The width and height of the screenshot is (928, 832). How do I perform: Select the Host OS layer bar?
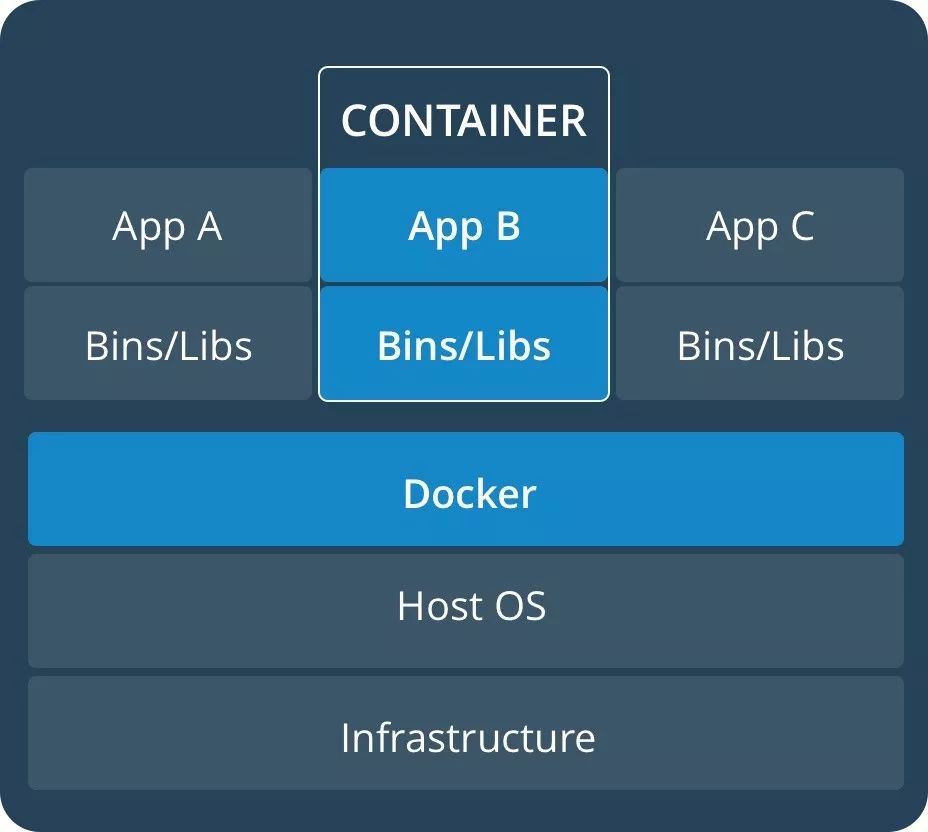[466, 611]
